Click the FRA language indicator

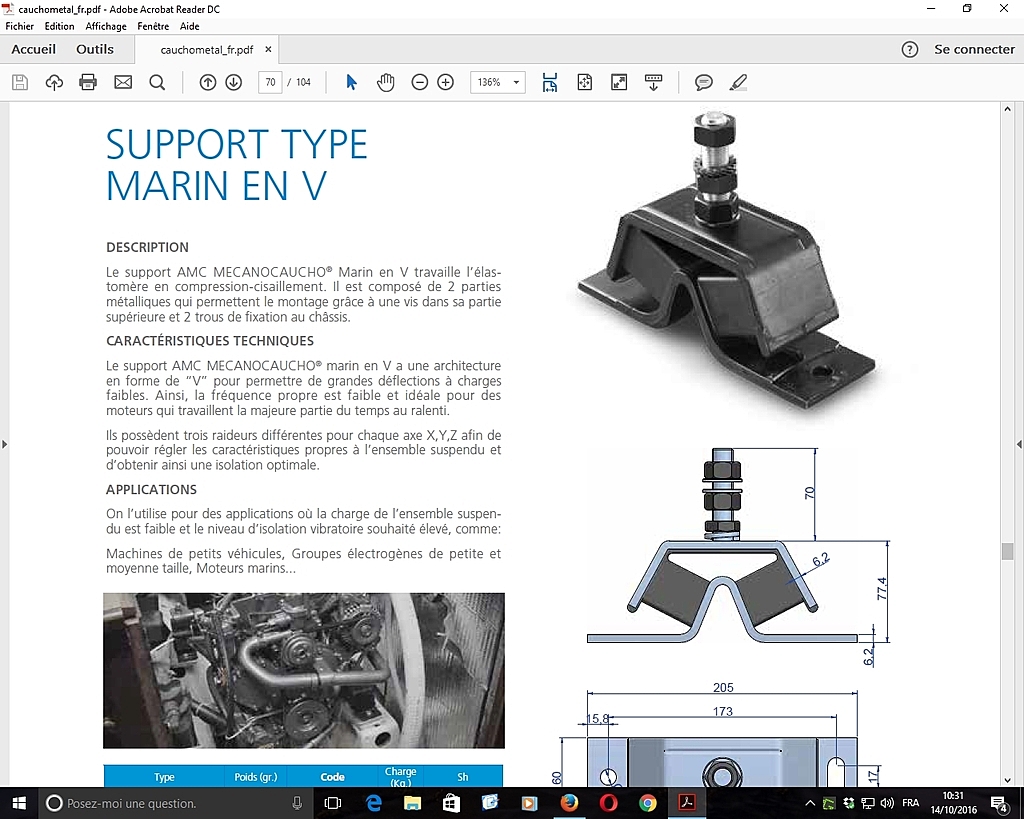tap(911, 803)
